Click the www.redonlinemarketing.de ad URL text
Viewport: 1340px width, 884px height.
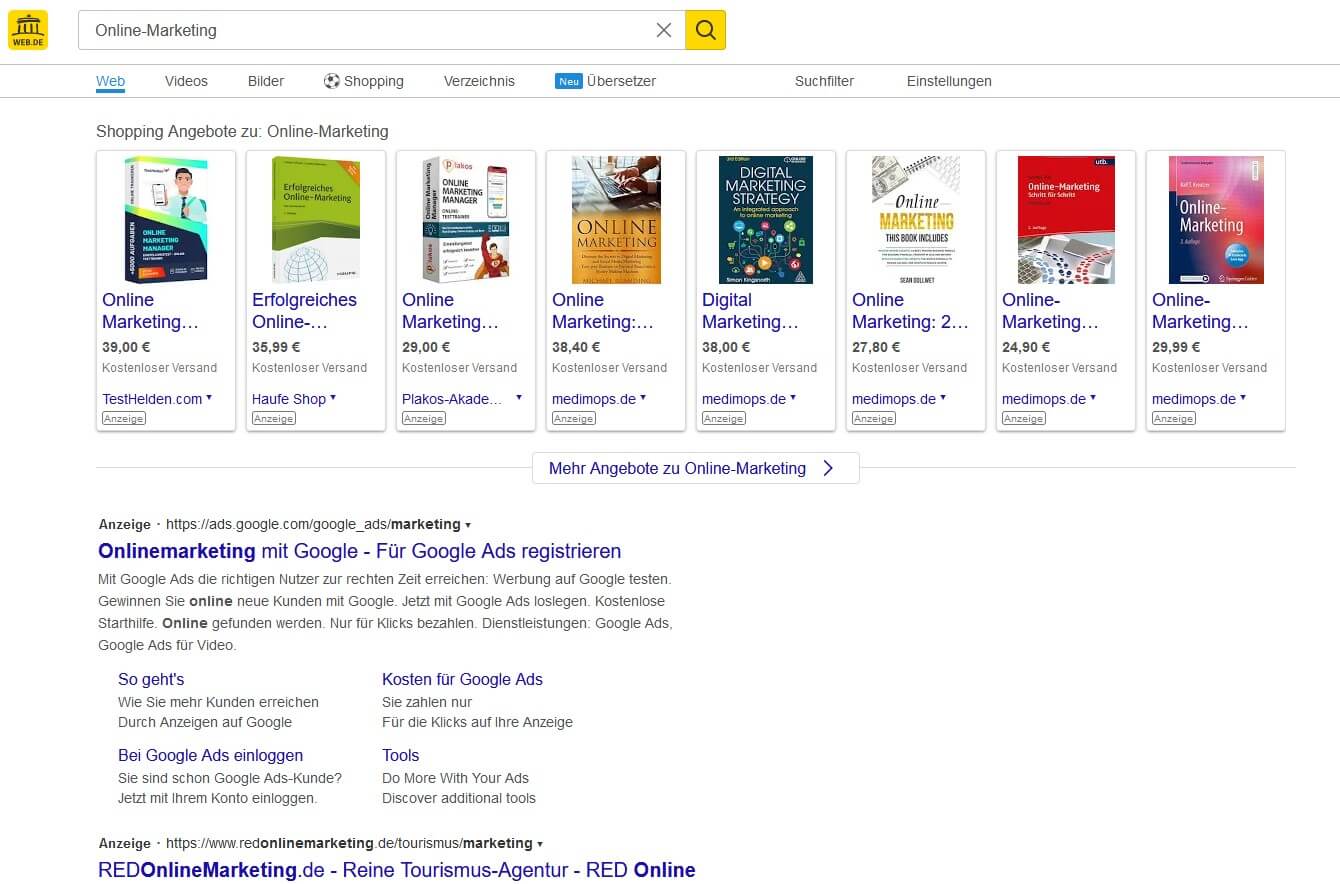tap(349, 843)
